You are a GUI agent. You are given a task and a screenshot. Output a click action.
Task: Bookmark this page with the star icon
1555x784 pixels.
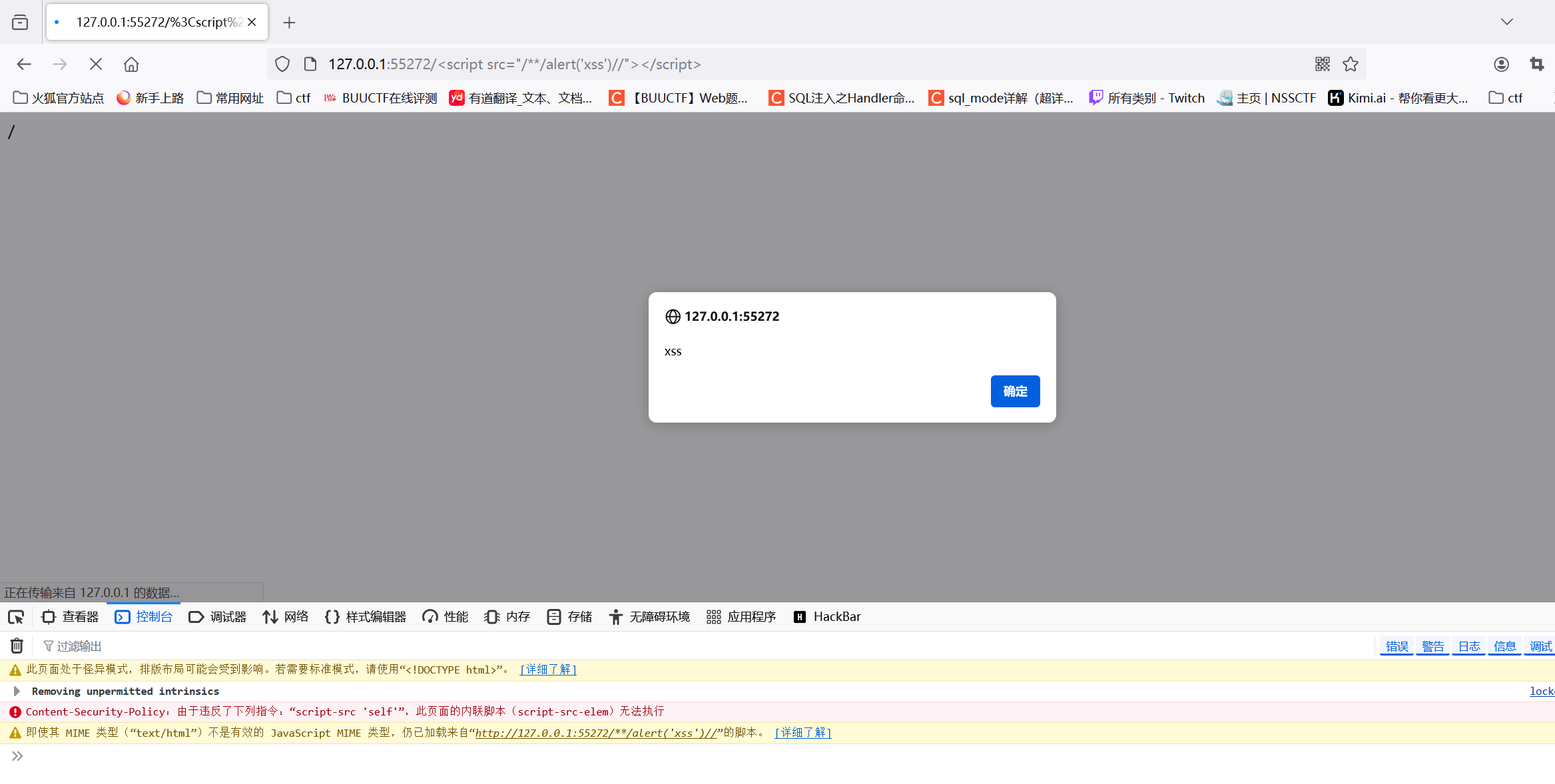(1351, 64)
